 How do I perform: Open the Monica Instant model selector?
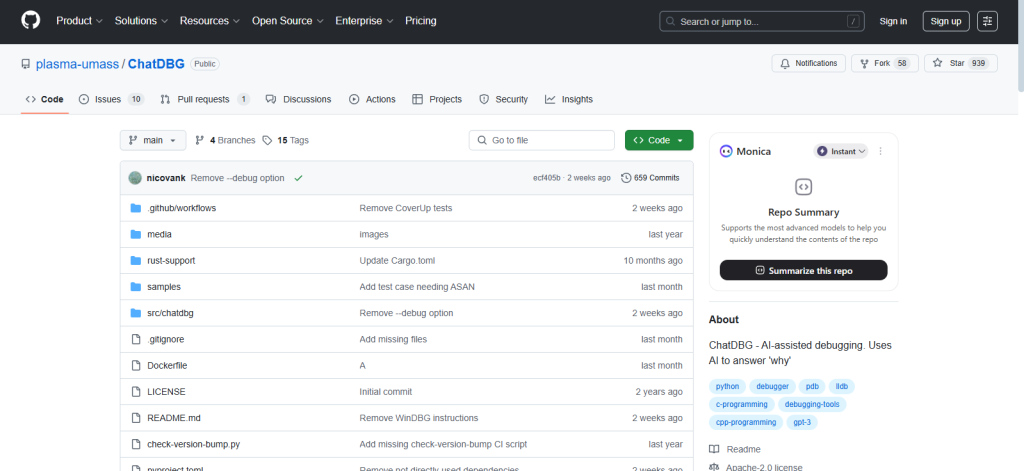pos(840,151)
